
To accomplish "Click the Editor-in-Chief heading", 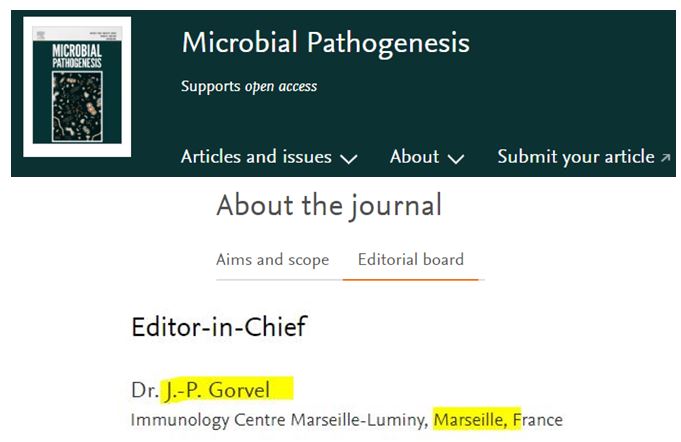I will coord(219,326).
